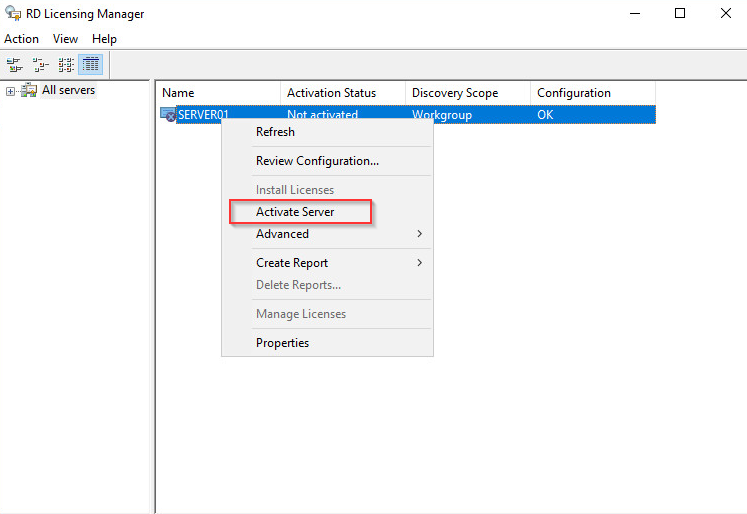Click the All servers node icon
747x514 pixels.
[29, 91]
